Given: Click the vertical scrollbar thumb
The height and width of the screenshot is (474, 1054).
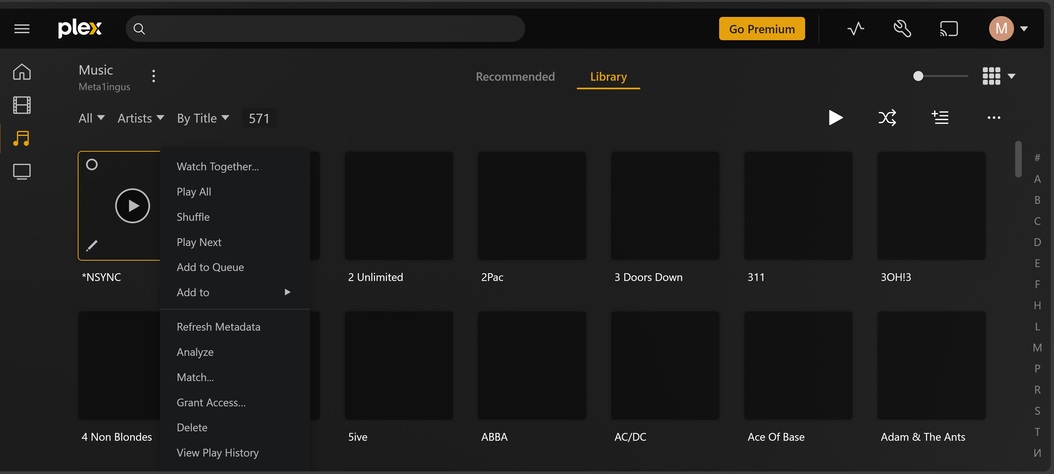Looking at the screenshot, I should click(x=1018, y=159).
